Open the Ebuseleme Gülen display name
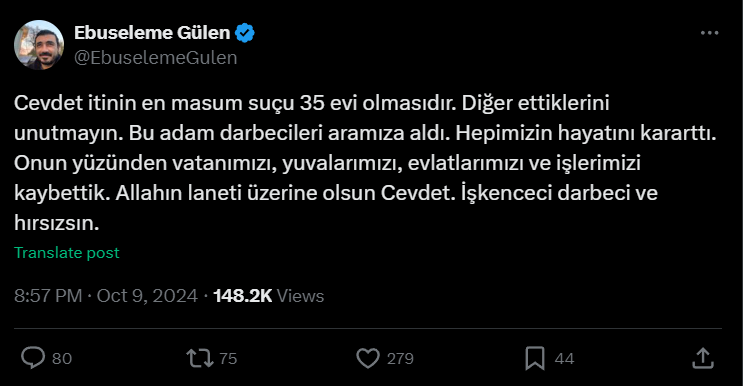 [x=152, y=33]
